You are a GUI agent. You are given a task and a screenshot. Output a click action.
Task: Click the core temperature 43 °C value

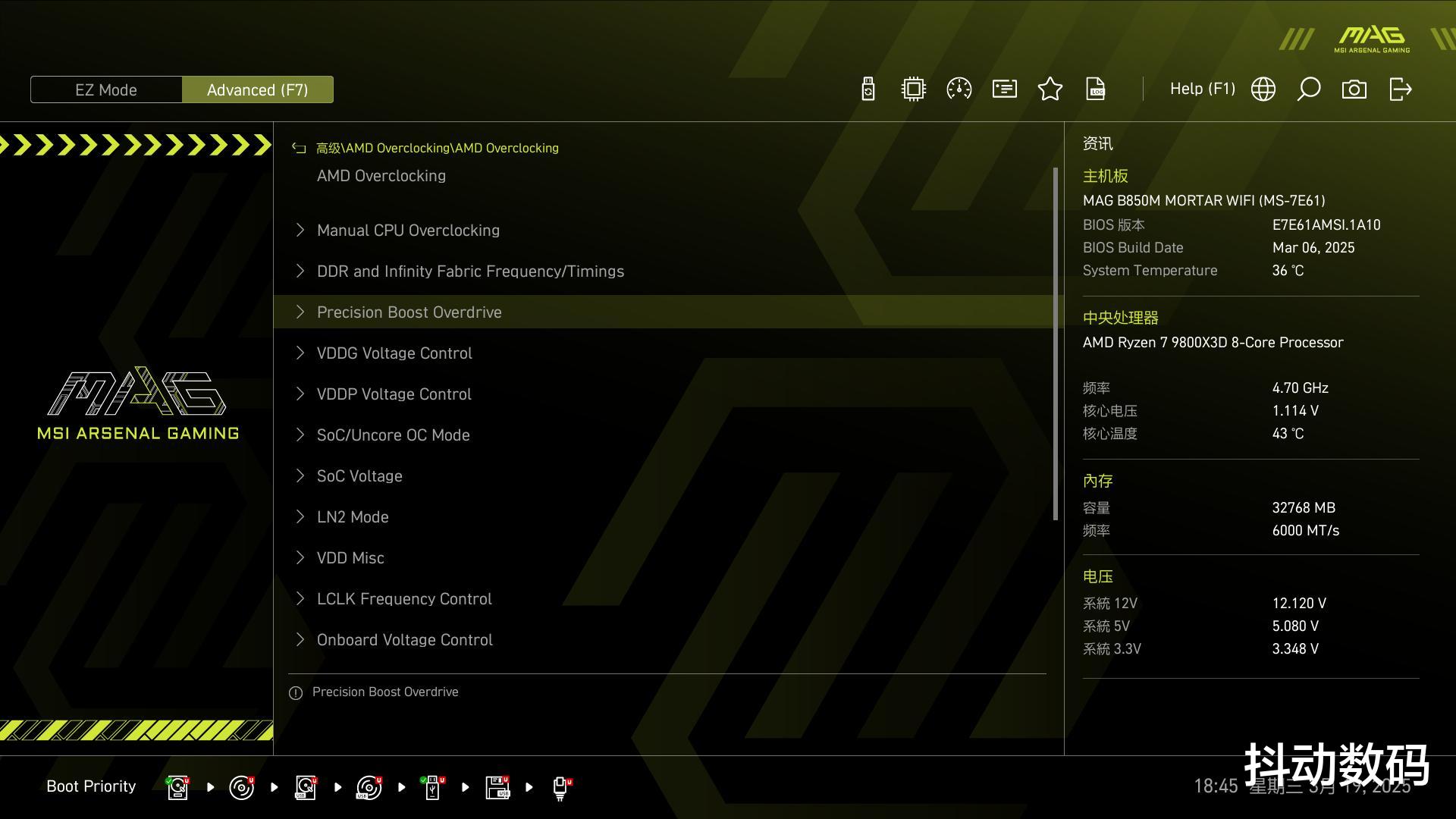pos(1288,434)
